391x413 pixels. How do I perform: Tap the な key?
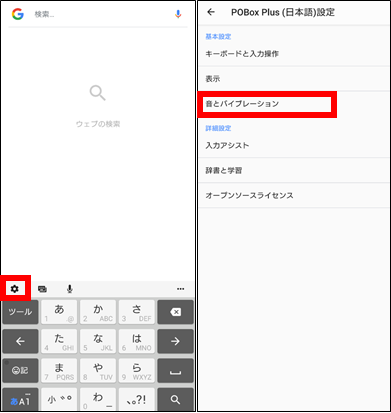pos(98,341)
